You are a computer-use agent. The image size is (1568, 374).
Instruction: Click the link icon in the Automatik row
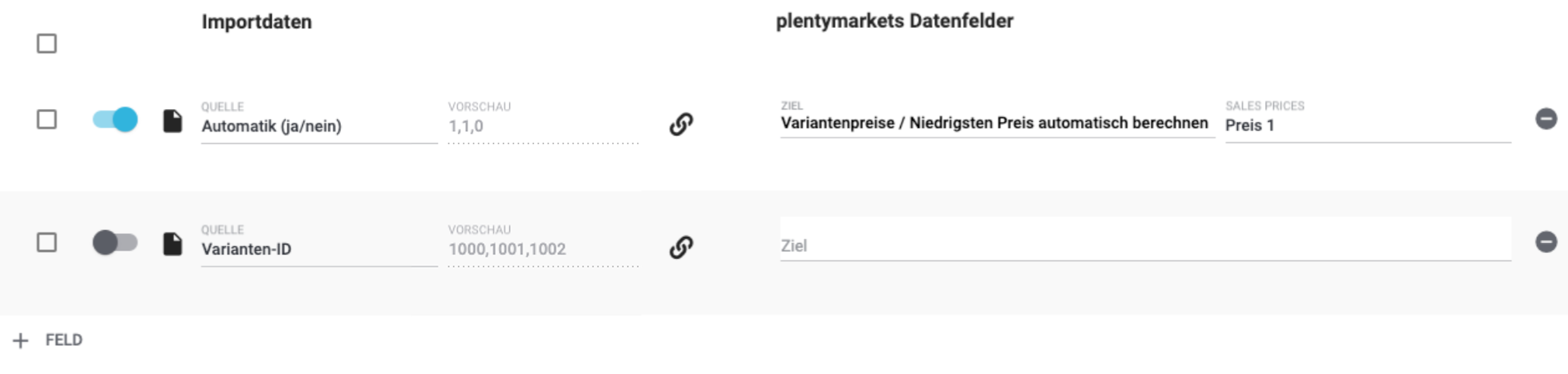[x=681, y=124]
